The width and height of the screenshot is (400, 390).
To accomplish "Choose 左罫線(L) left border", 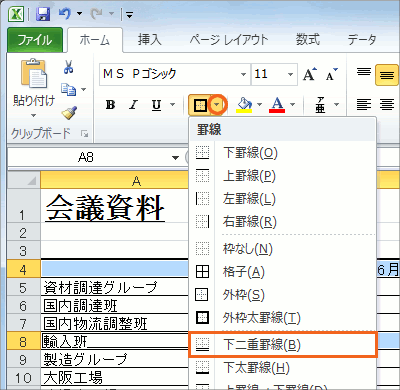I will [x=283, y=199].
